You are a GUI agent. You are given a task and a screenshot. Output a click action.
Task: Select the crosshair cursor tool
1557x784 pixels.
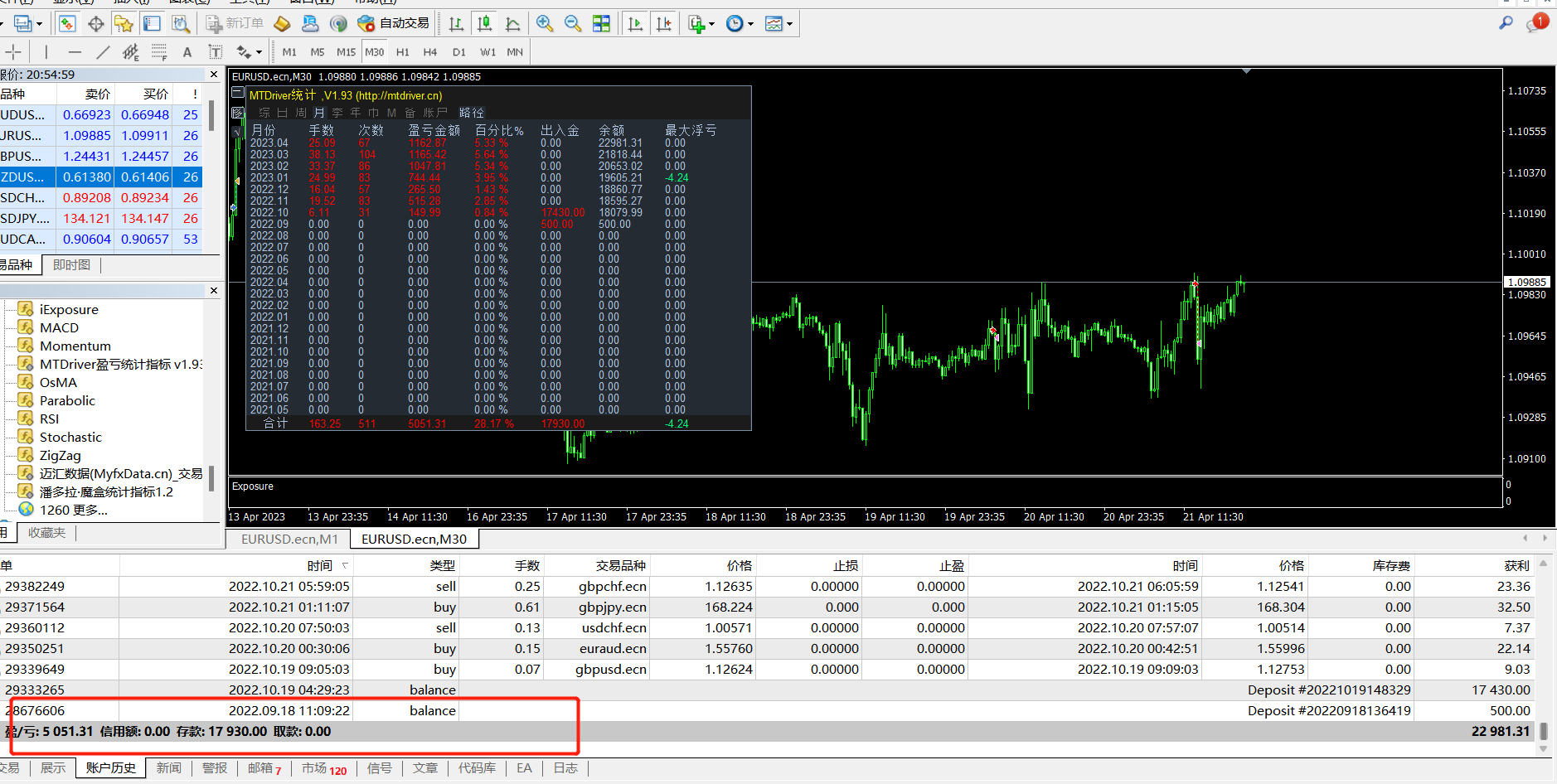pyautogui.click(x=14, y=52)
